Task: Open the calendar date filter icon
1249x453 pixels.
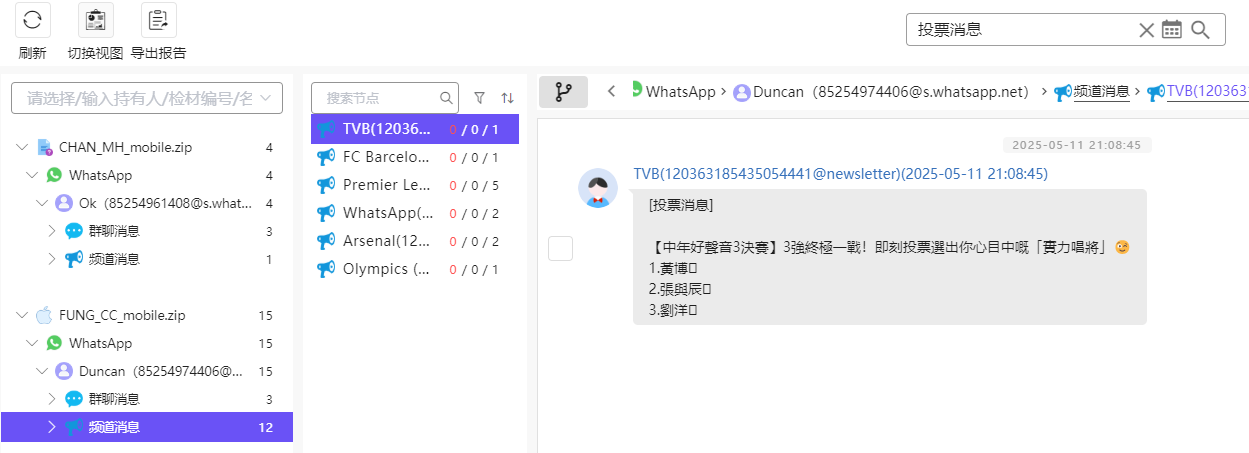Action: click(x=1172, y=30)
